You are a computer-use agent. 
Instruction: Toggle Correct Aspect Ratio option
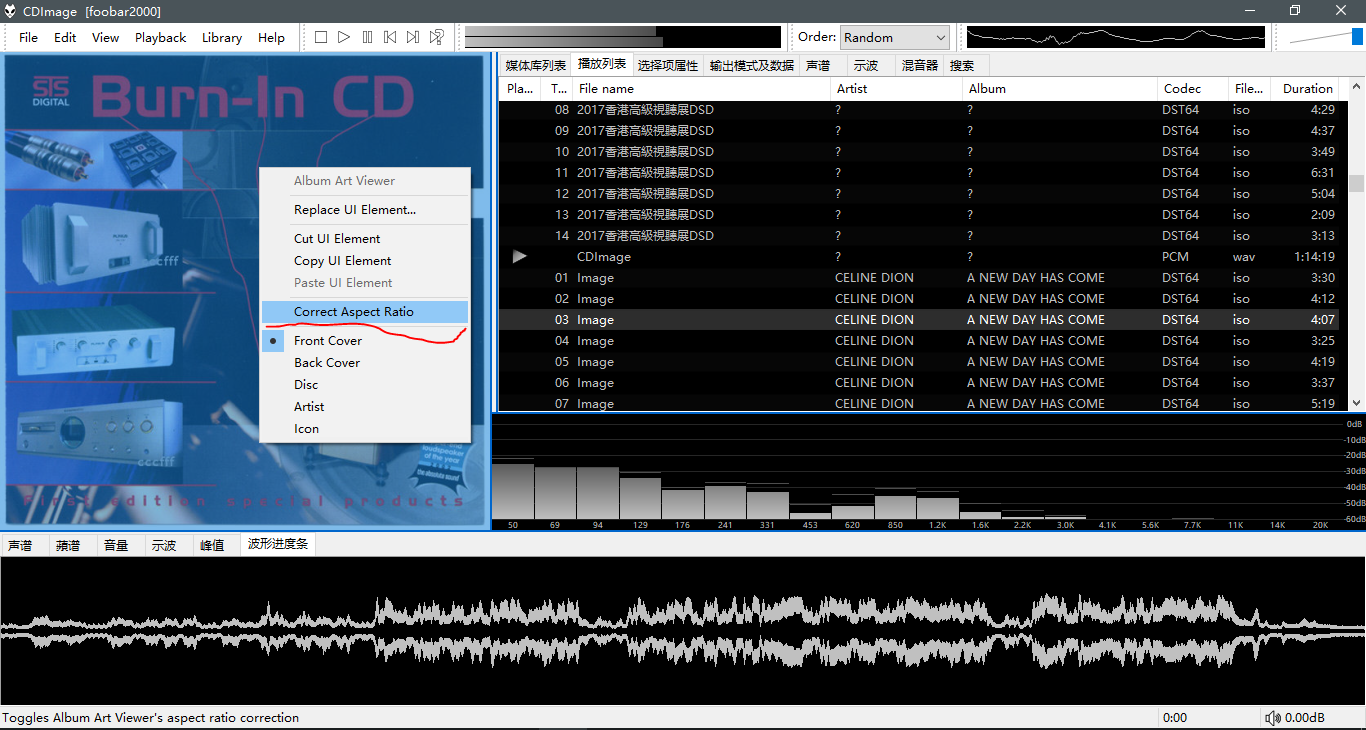point(353,312)
